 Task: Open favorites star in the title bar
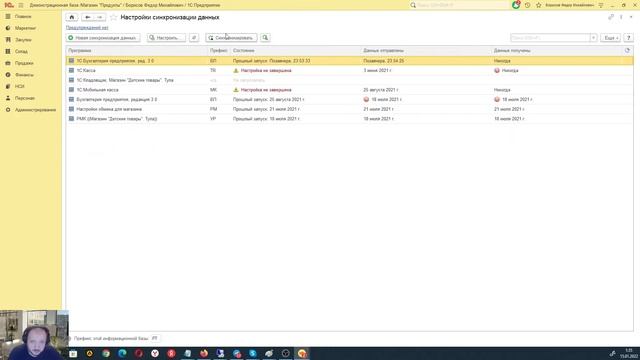[538, 5]
